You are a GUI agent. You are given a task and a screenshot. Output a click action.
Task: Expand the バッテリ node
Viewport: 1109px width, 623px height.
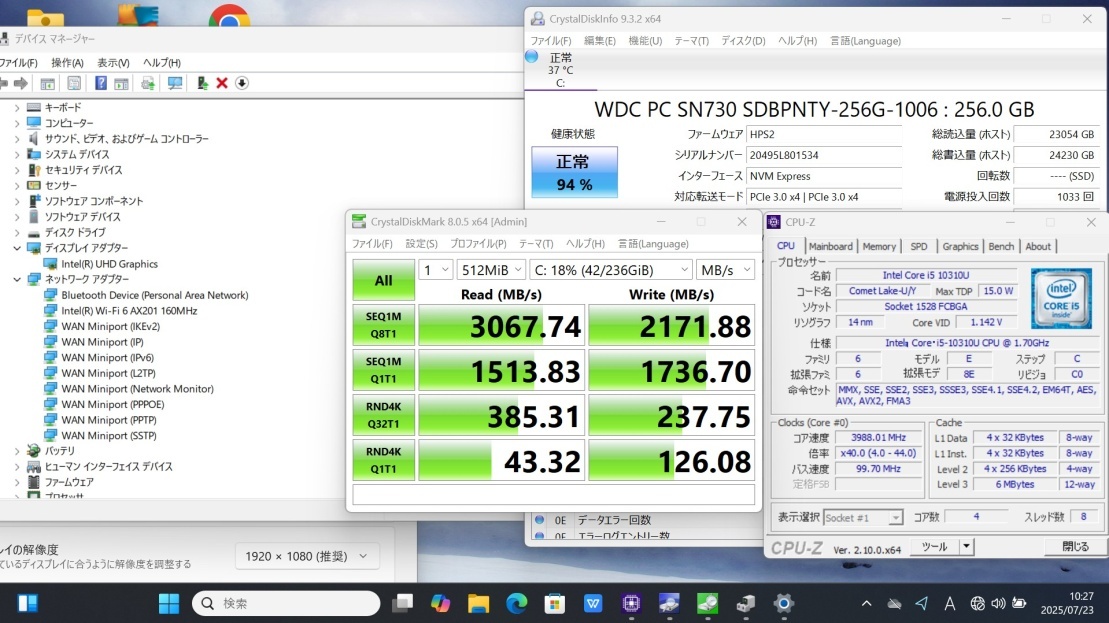pos(17,450)
